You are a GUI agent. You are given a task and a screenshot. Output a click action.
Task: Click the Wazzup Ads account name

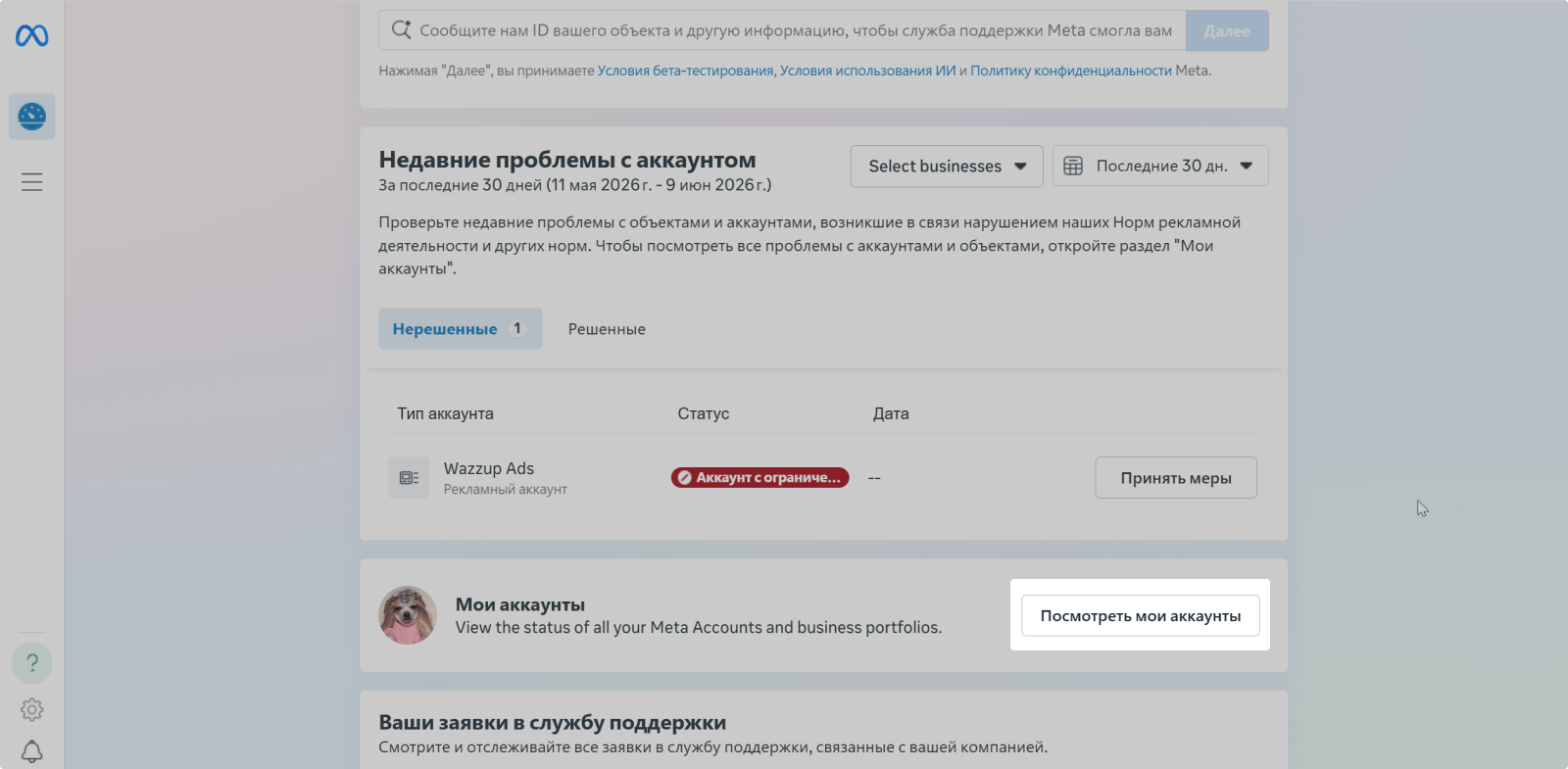489,468
